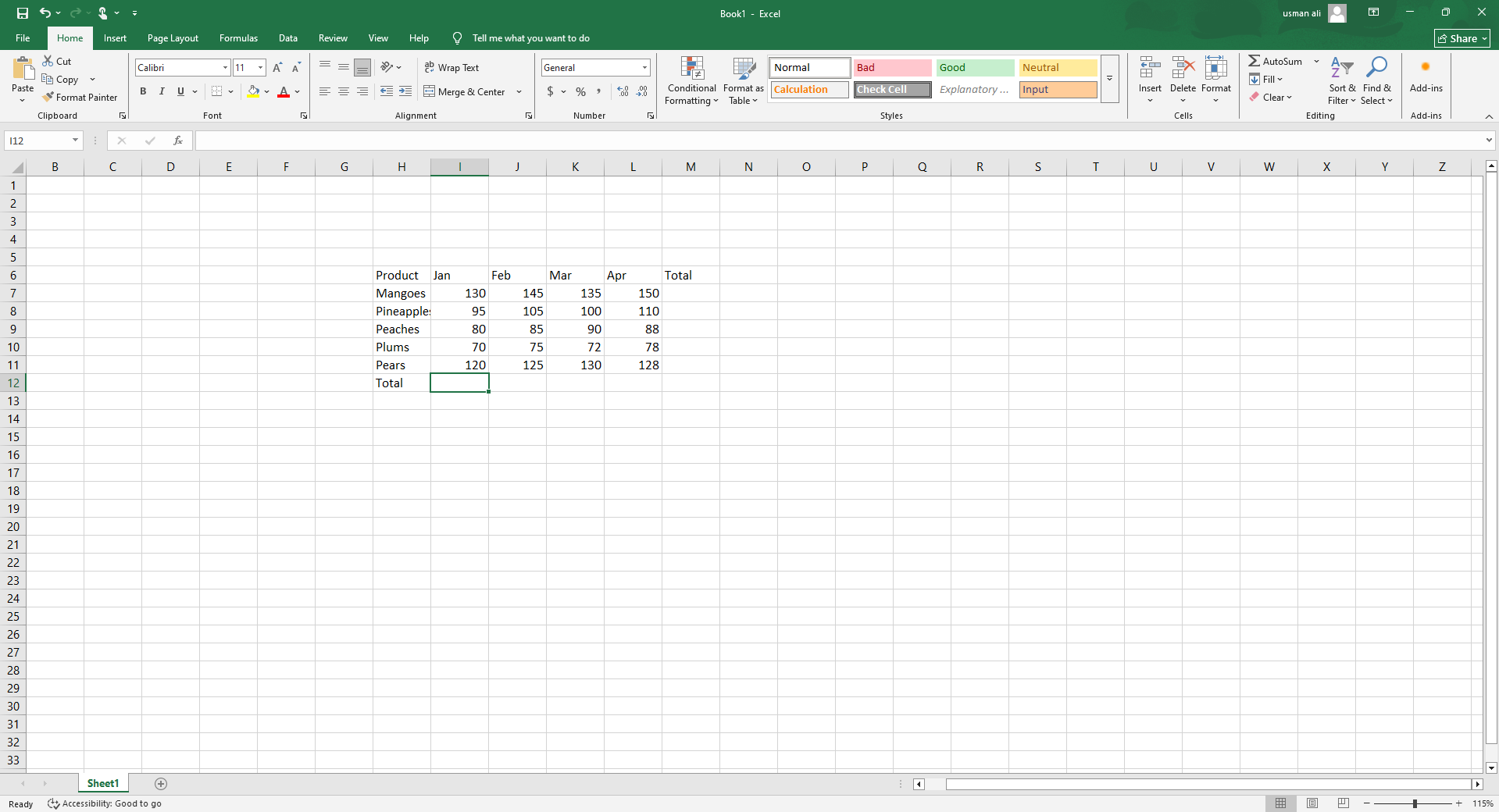
Task: Click the Share button
Action: 1462,38
